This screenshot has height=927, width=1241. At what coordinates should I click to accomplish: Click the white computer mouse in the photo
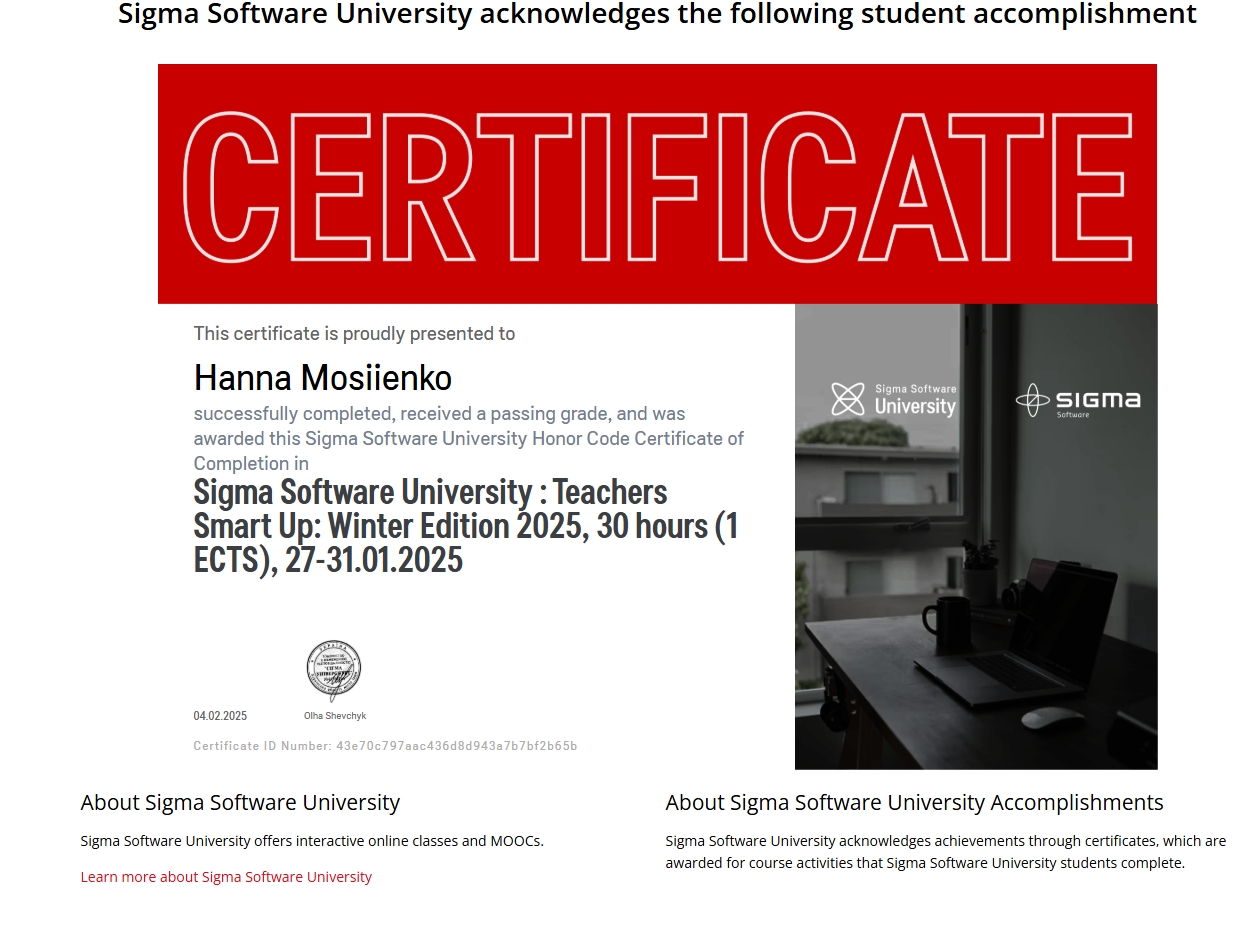pos(1052,717)
